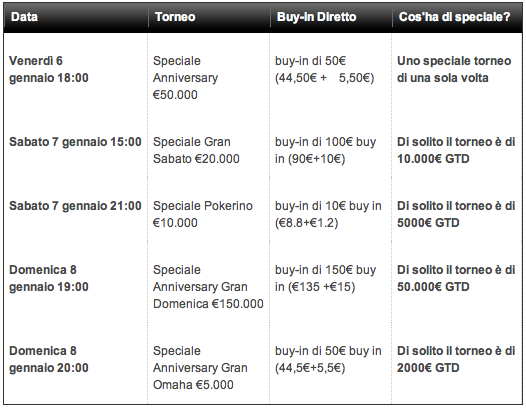
Task: Select the Venerdì 6 gennaio 18:00 date
Action: (49, 69)
